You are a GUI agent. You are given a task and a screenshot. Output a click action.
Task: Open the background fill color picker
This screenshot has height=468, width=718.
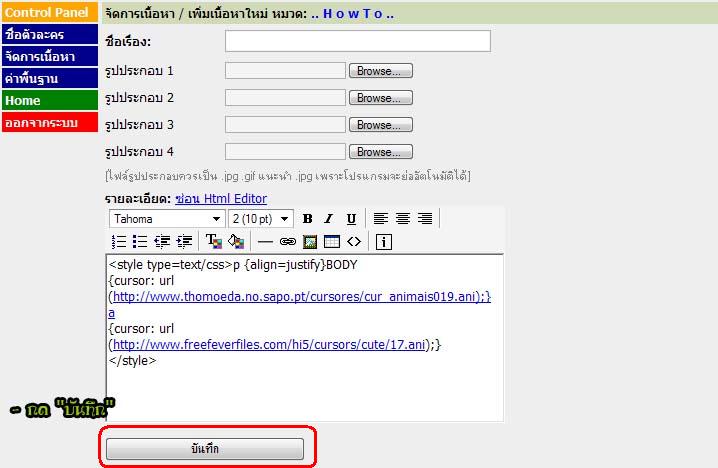[236, 241]
